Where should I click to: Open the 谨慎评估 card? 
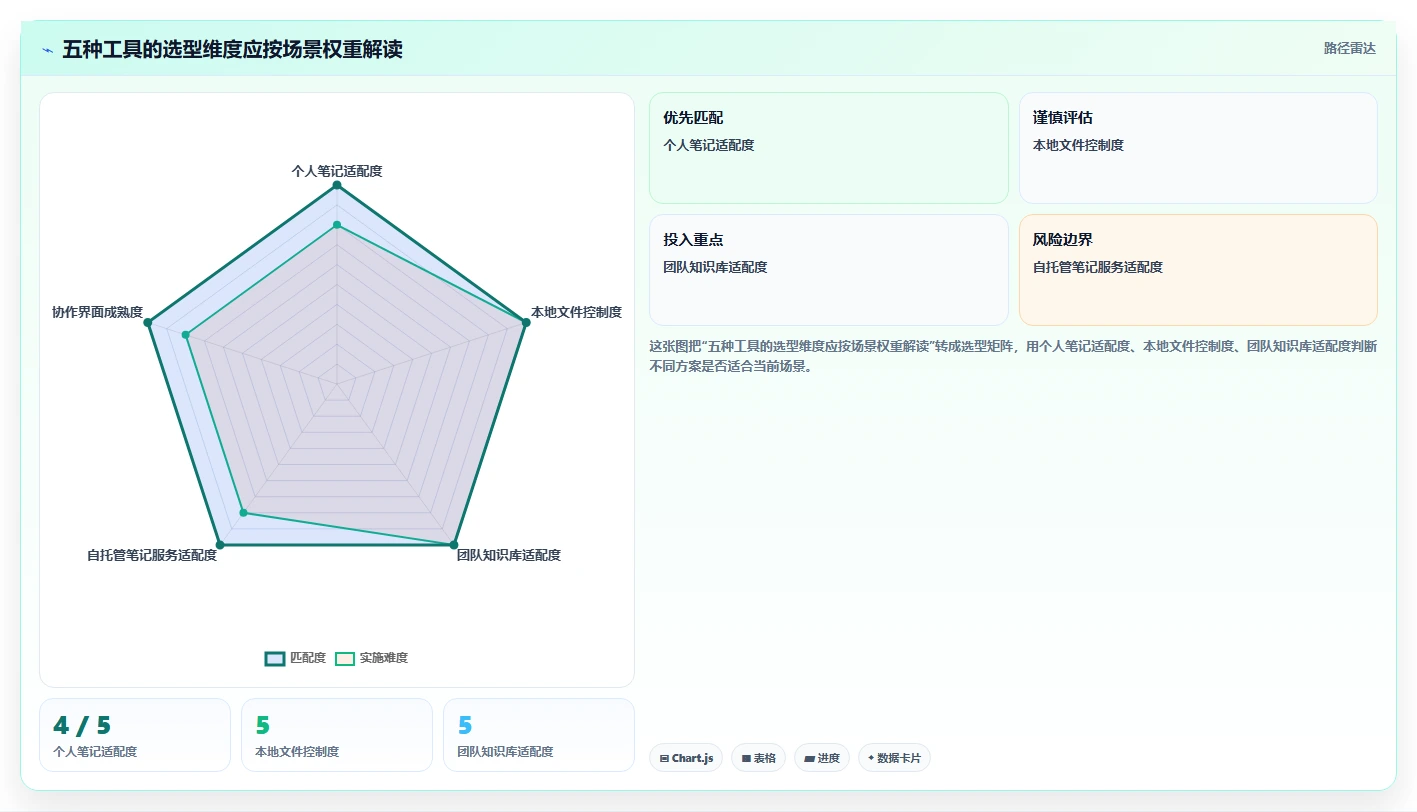click(1198, 148)
